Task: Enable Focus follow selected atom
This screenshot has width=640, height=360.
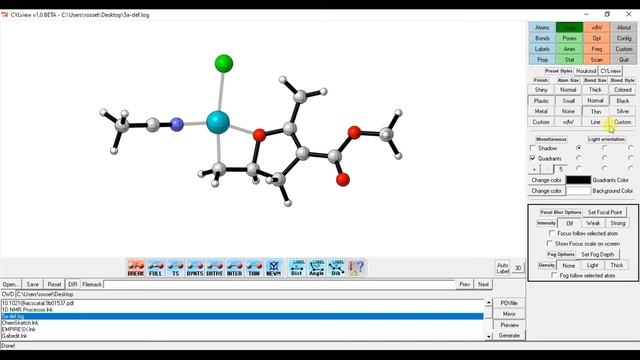Action: click(x=552, y=233)
